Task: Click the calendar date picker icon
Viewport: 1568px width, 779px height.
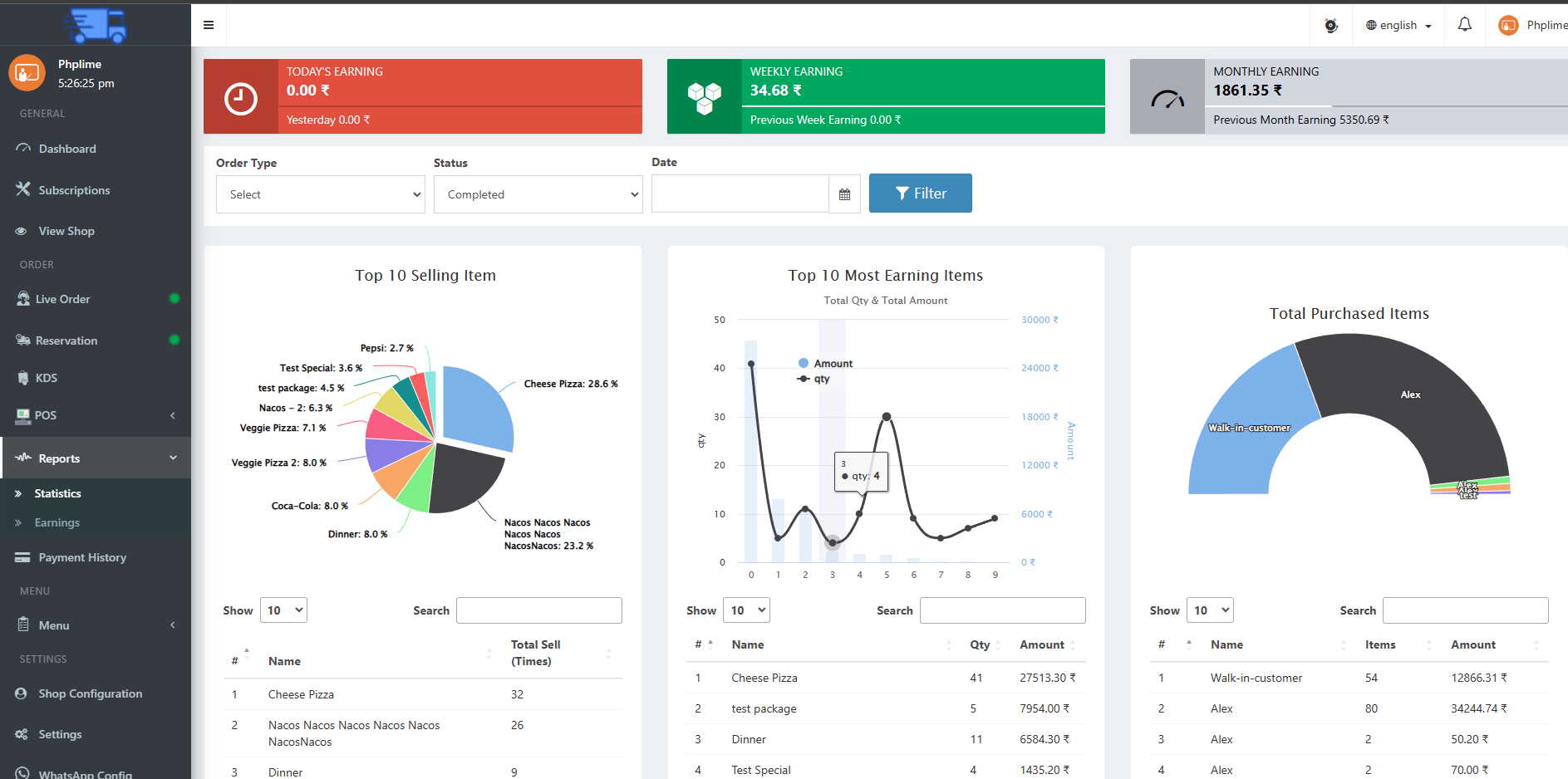Action: (844, 194)
